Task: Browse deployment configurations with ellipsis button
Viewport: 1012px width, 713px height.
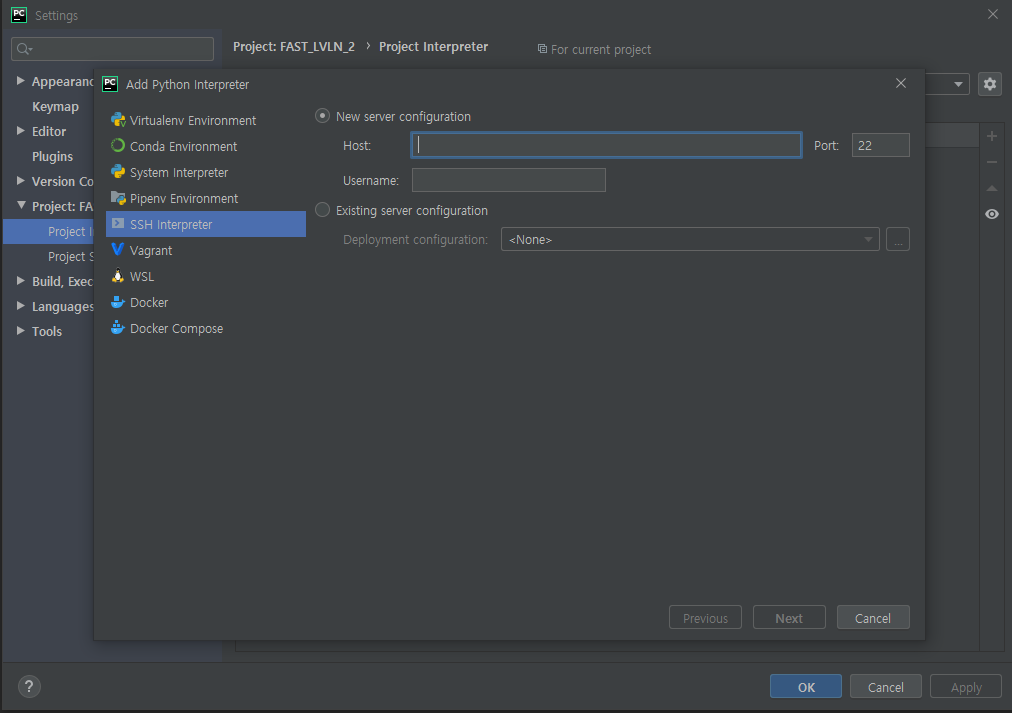Action: [x=898, y=239]
